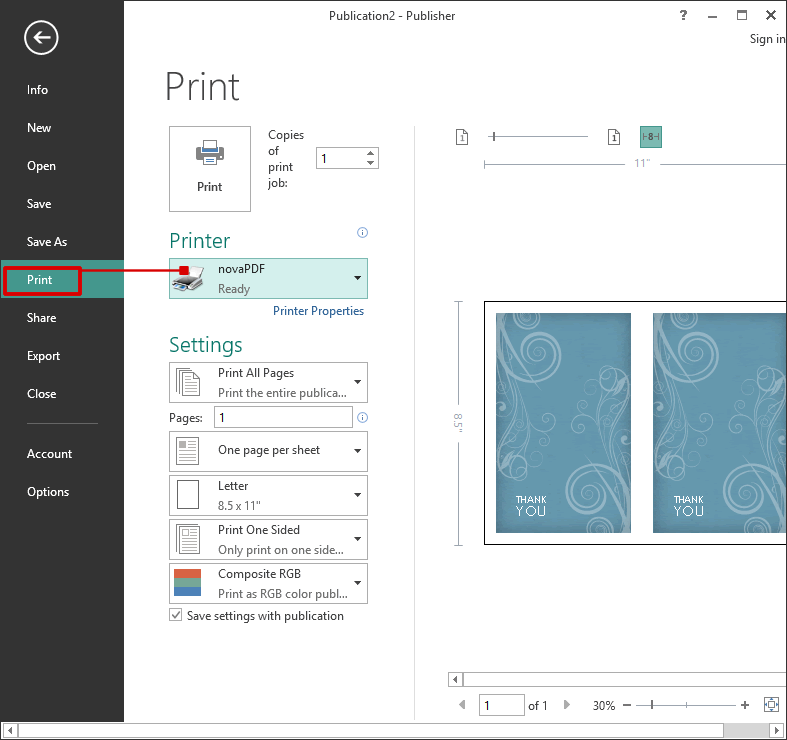This screenshot has width=787, height=740.
Task: Click the left Thank You card preview
Action: pyautogui.click(x=563, y=423)
